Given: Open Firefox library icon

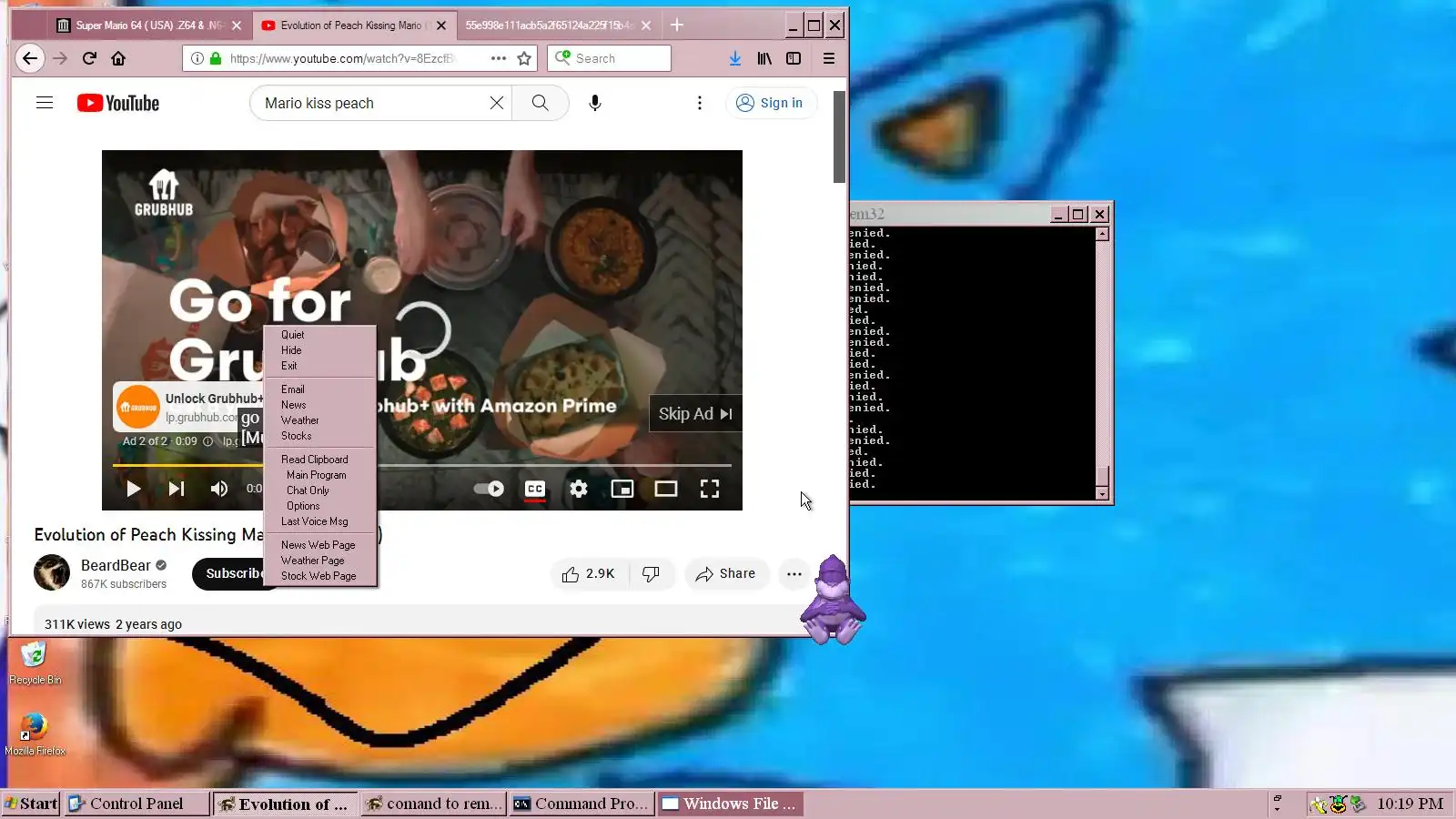Looking at the screenshot, I should 764,58.
